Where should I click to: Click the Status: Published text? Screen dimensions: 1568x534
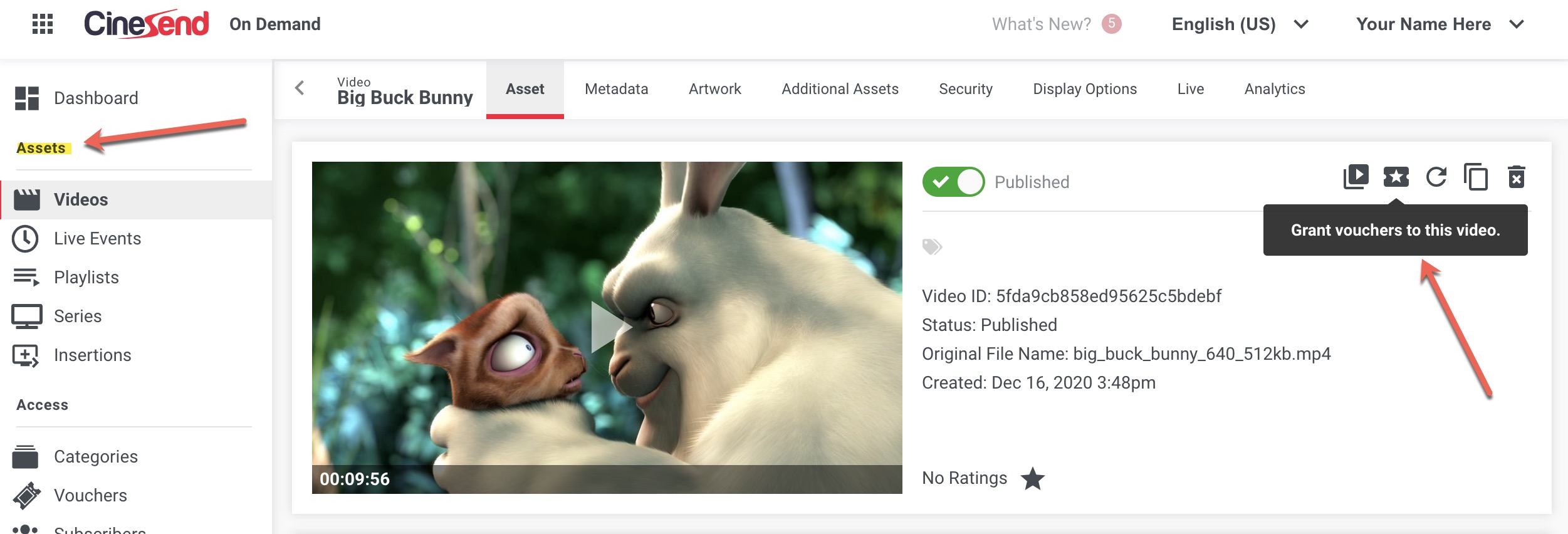[989, 325]
